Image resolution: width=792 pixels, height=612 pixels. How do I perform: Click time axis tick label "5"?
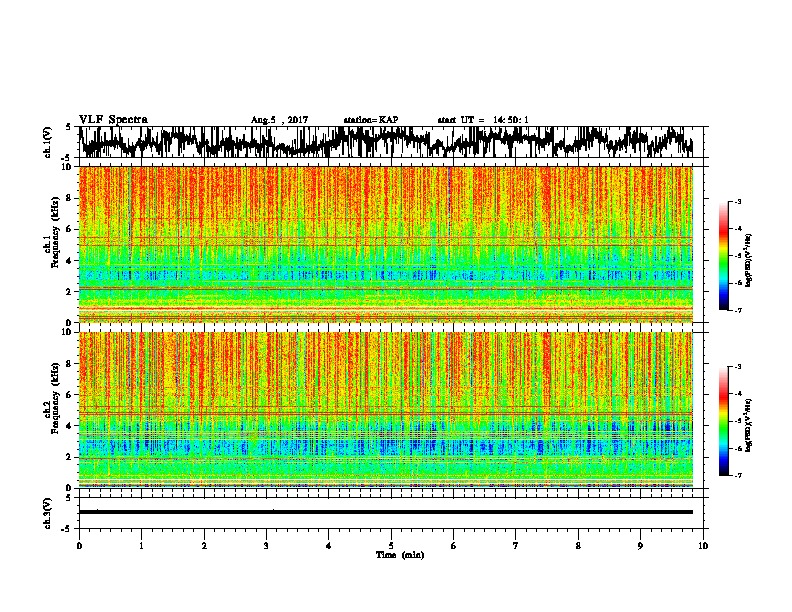point(391,546)
